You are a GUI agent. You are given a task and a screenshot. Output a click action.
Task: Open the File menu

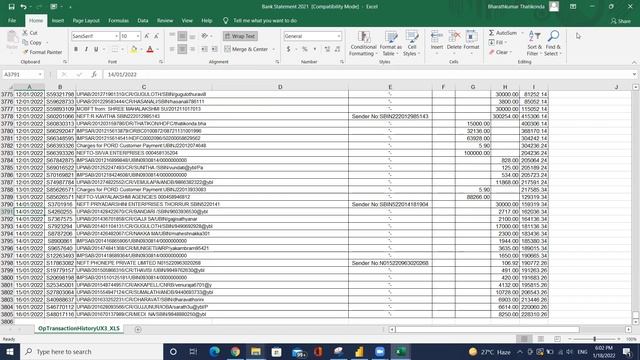pos(12,20)
